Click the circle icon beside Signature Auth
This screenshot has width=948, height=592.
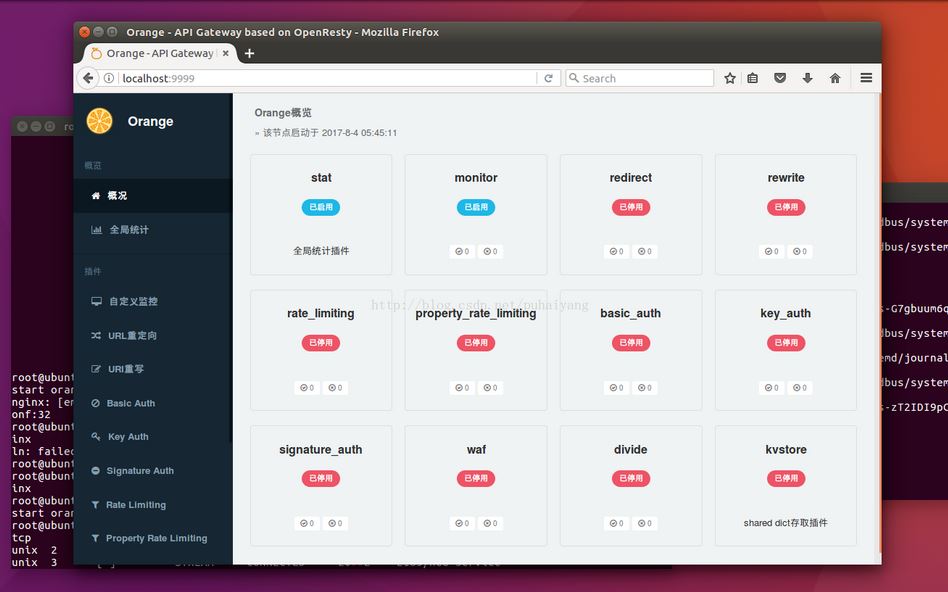point(96,470)
